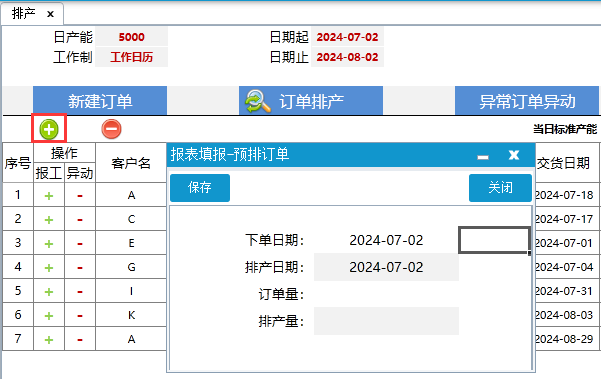Click customer name cell E
This screenshot has height=379, width=601.
(131, 243)
